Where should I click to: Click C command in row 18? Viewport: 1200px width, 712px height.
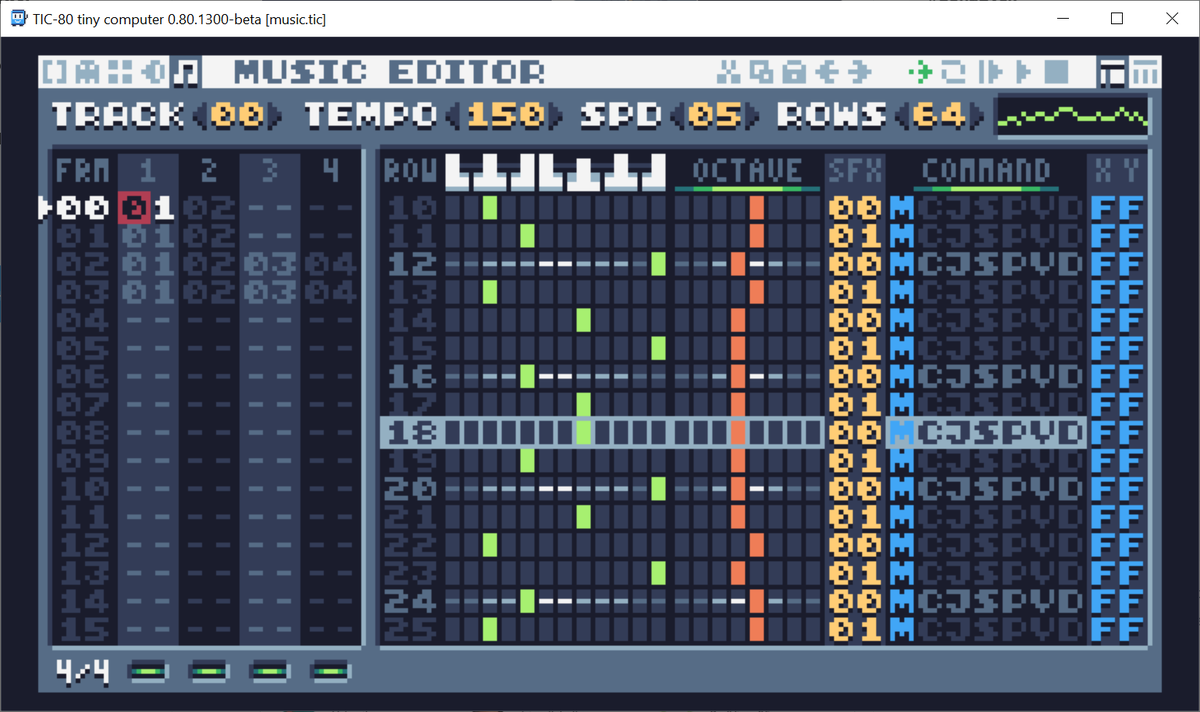(x=930, y=432)
